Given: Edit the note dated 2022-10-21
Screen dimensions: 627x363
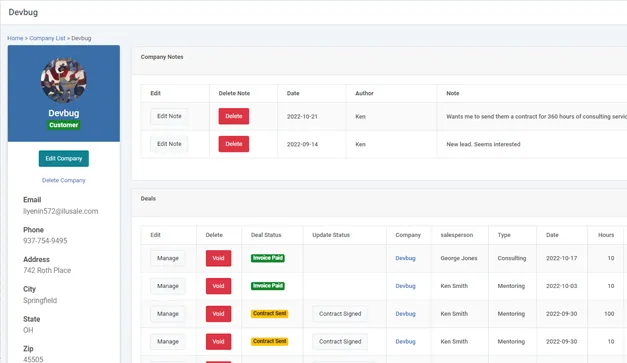Looking at the screenshot, I should (169, 116).
